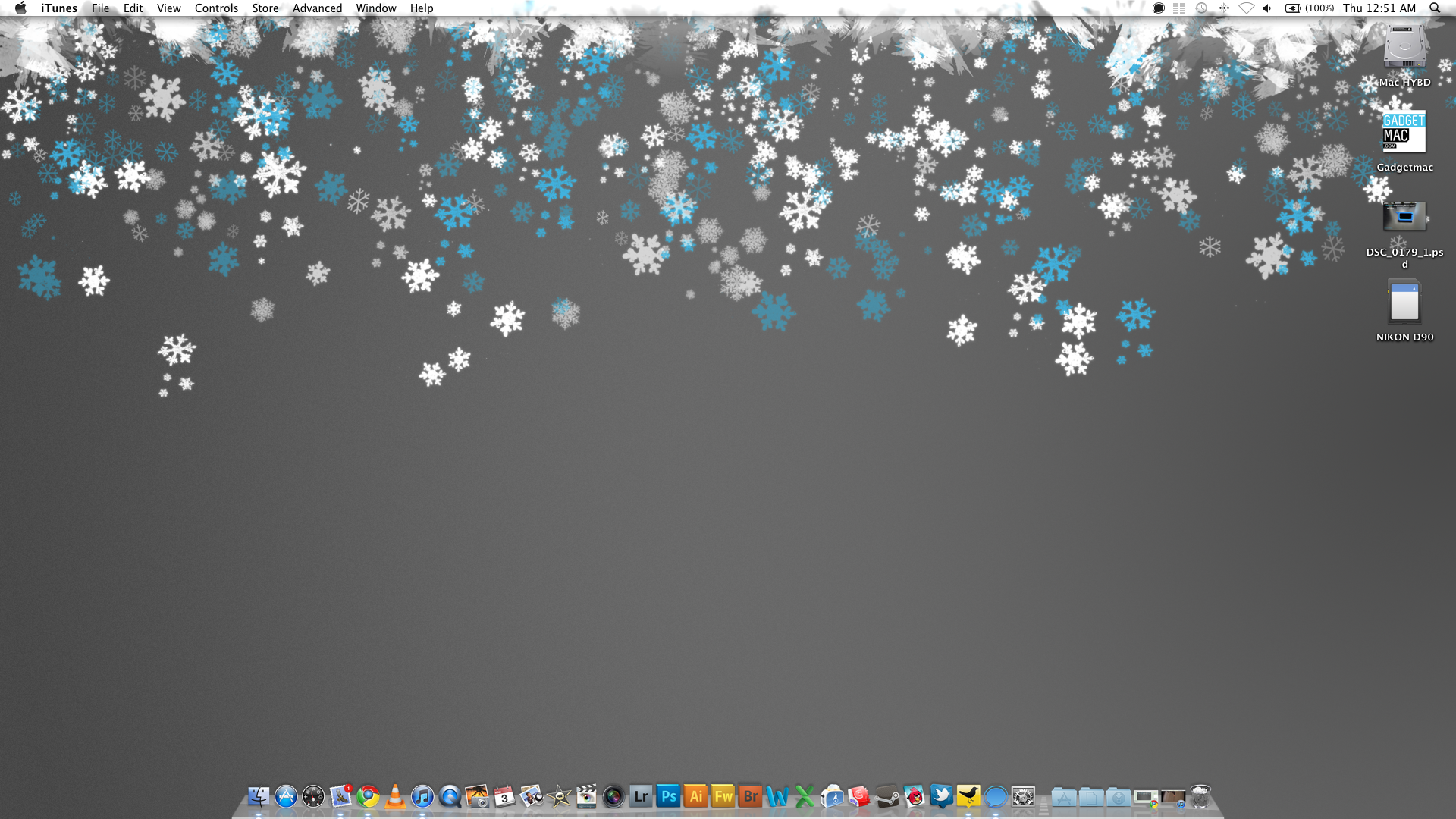Expand the Time Machine status menu
Image resolution: width=1456 pixels, height=819 pixels.
[1201, 8]
